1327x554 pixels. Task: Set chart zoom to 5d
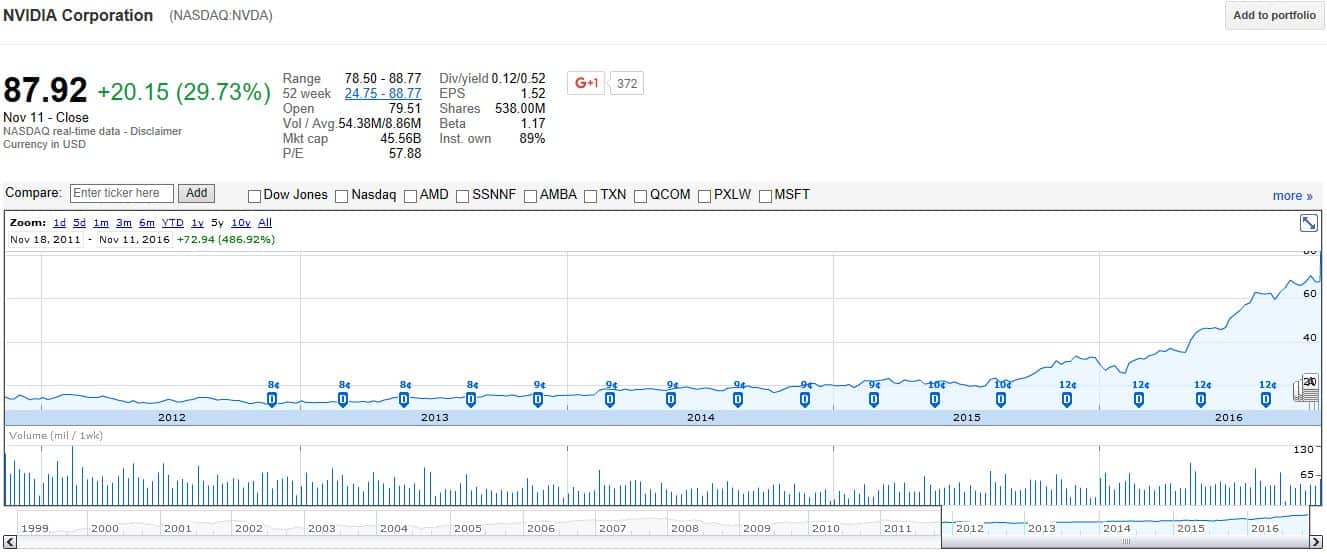coord(79,223)
